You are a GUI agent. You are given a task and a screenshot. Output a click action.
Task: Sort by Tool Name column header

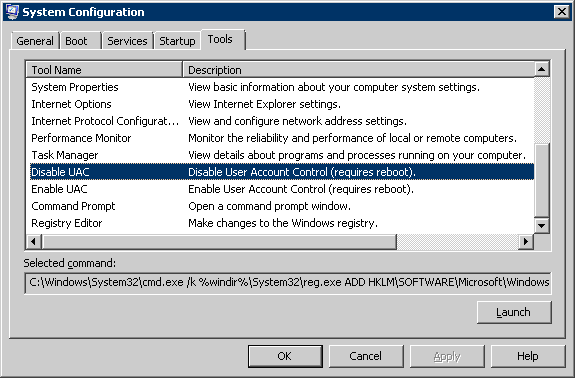click(104, 70)
